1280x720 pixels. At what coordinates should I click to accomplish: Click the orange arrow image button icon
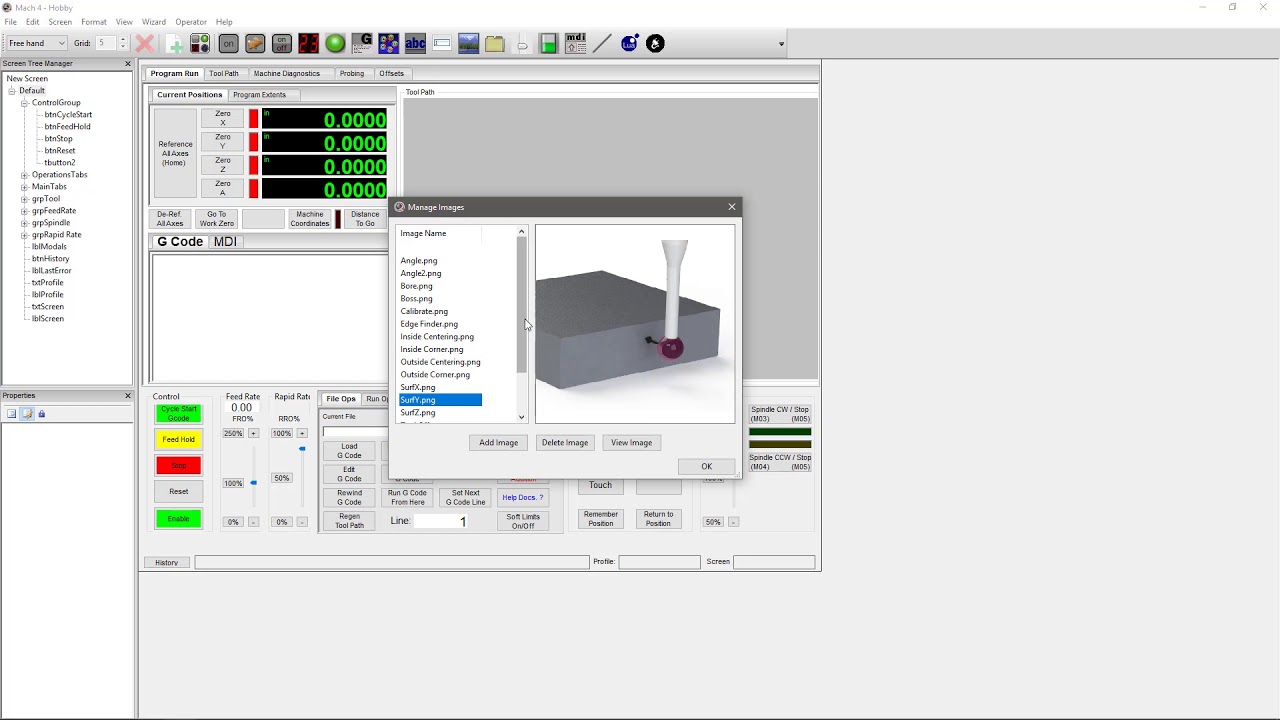[255, 43]
